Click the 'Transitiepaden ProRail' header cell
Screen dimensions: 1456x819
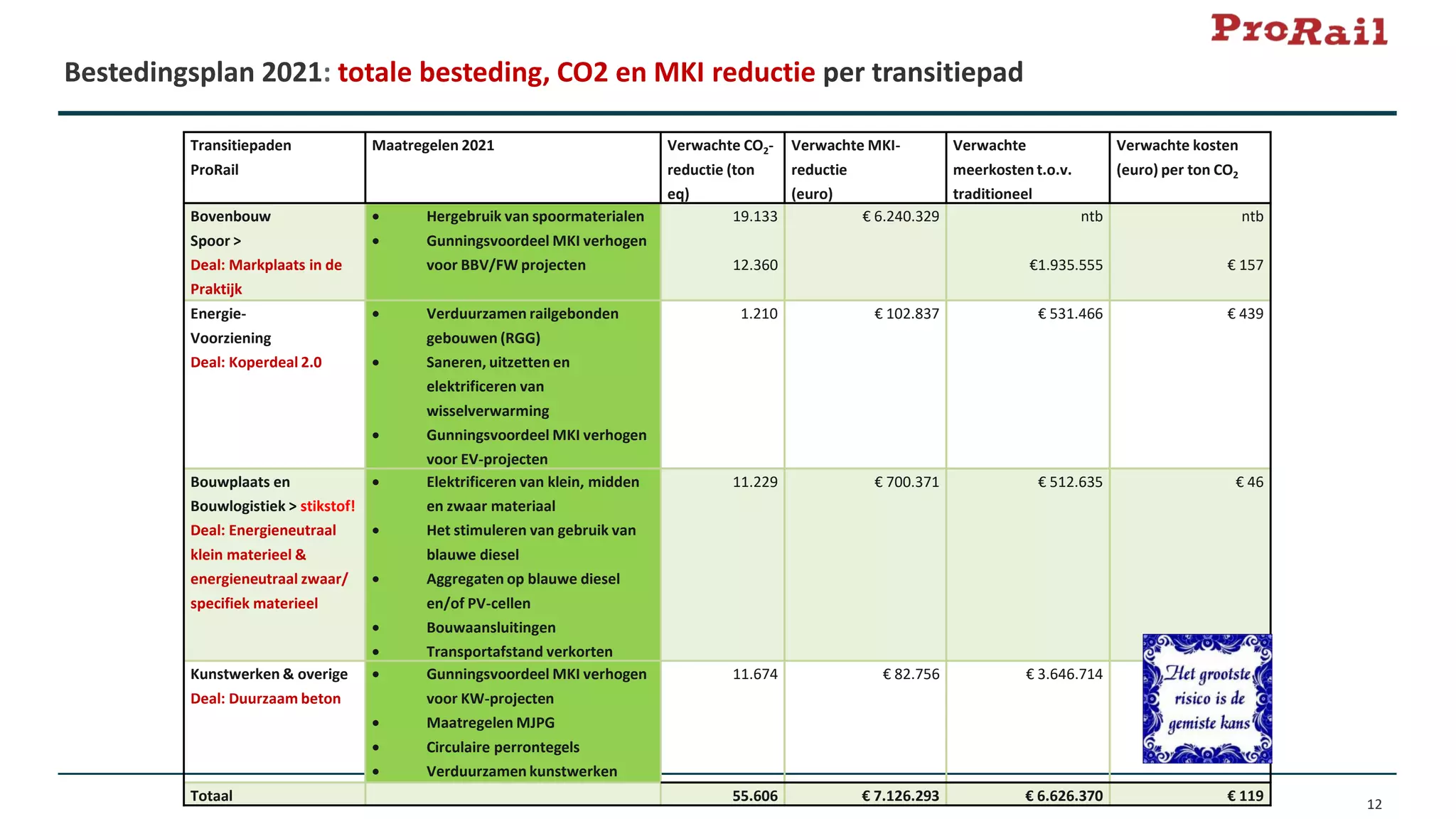click(x=240, y=158)
